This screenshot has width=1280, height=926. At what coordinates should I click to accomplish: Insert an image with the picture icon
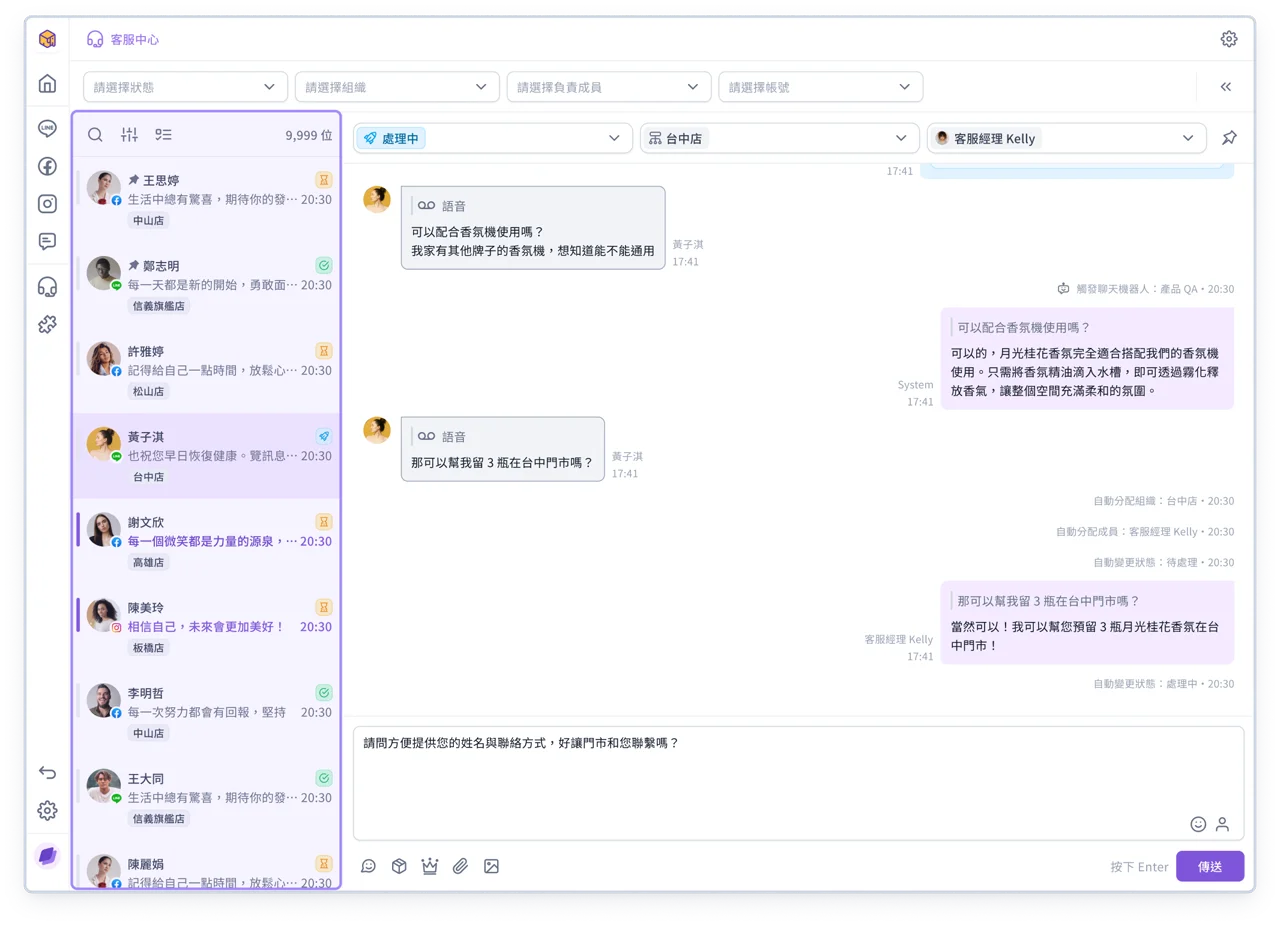tap(491, 866)
